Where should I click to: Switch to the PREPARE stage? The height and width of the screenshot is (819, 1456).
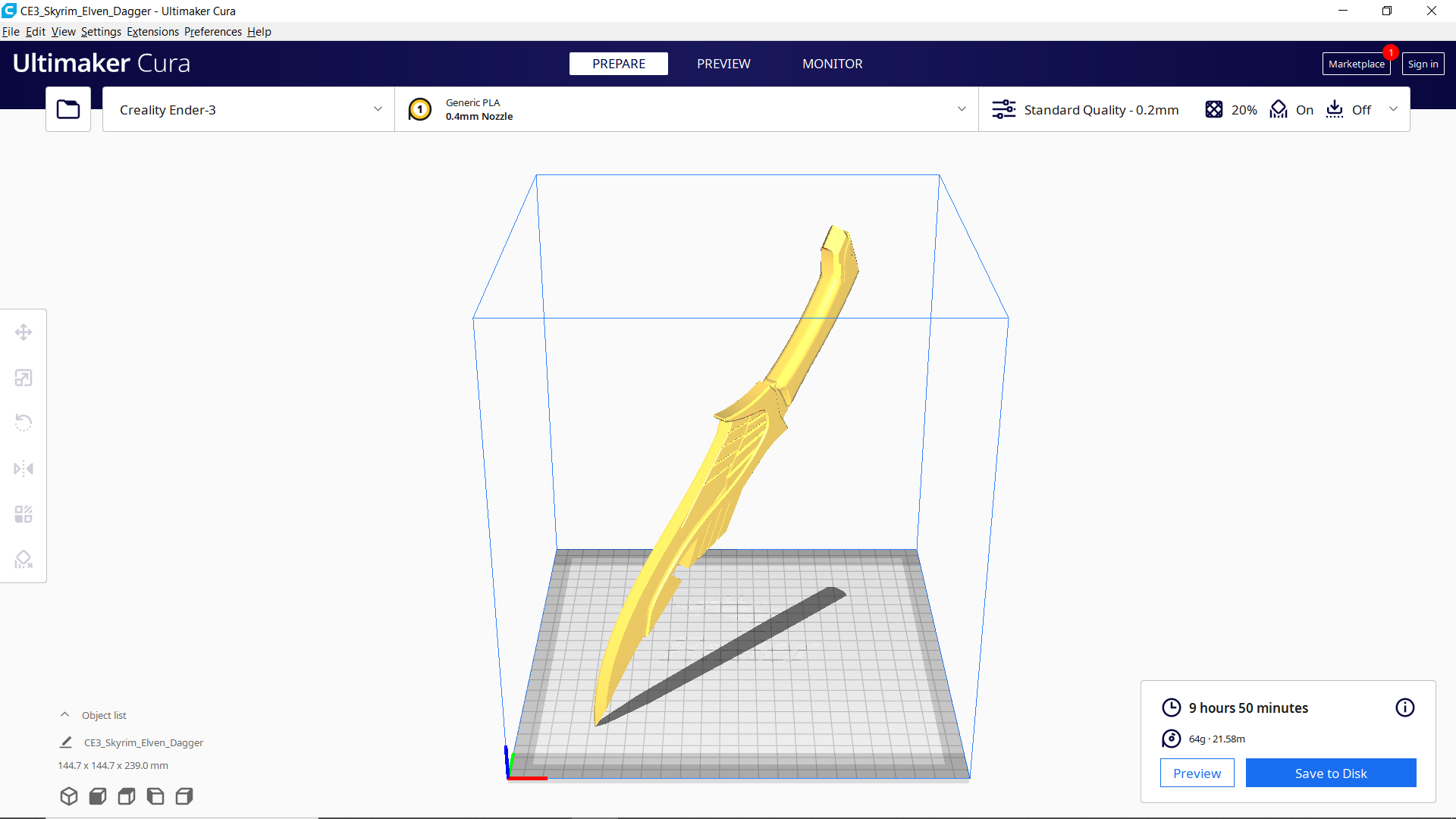tap(619, 64)
